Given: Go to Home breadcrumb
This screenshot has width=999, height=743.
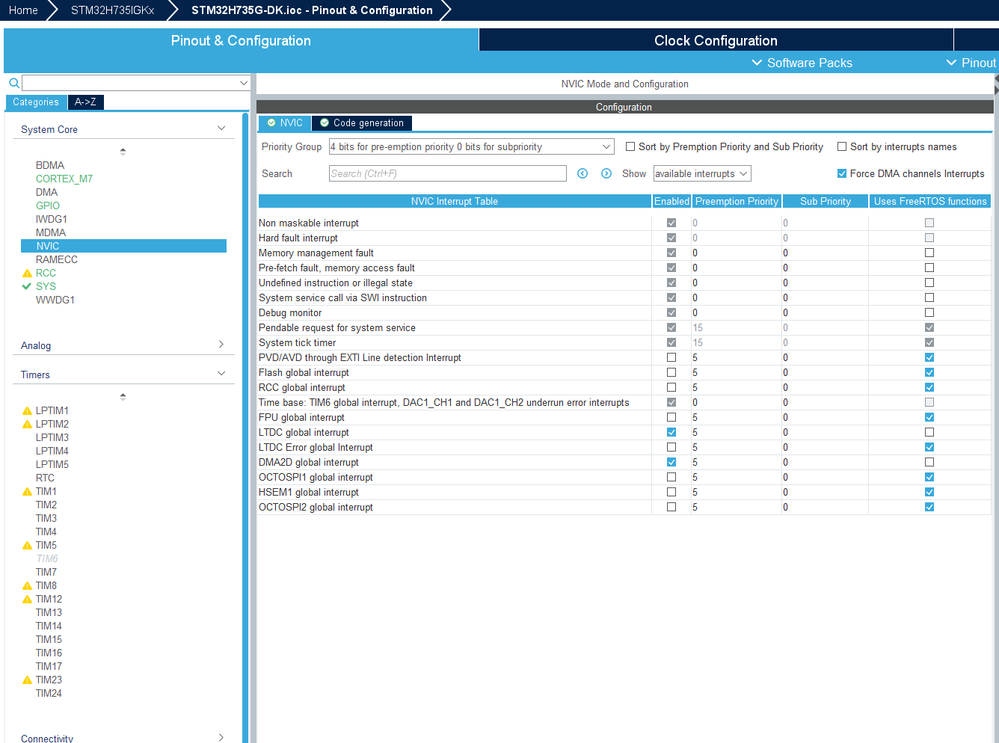Looking at the screenshot, I should 23,10.
